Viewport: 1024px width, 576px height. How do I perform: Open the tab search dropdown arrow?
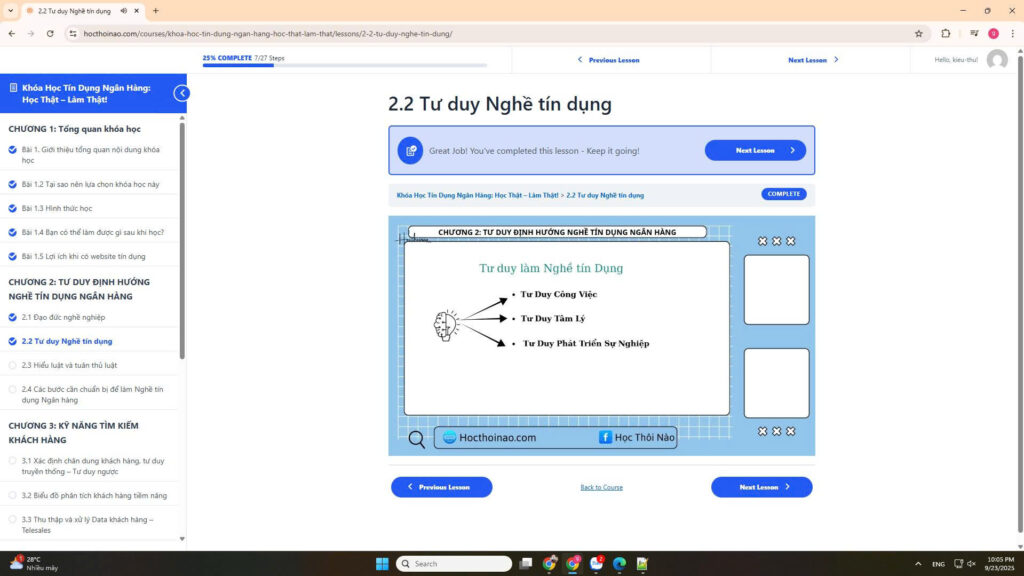(10, 11)
